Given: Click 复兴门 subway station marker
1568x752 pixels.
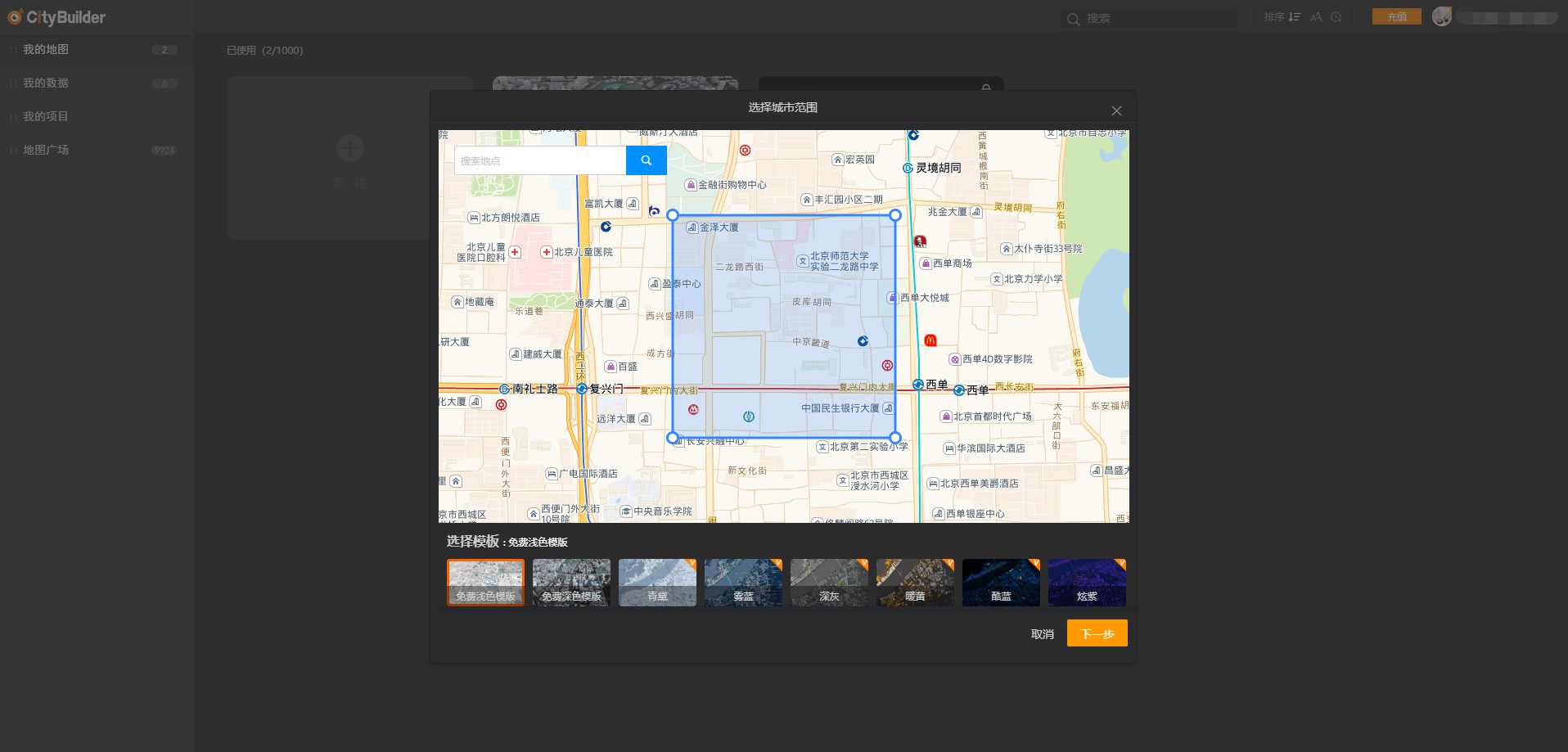Looking at the screenshot, I should click(582, 389).
